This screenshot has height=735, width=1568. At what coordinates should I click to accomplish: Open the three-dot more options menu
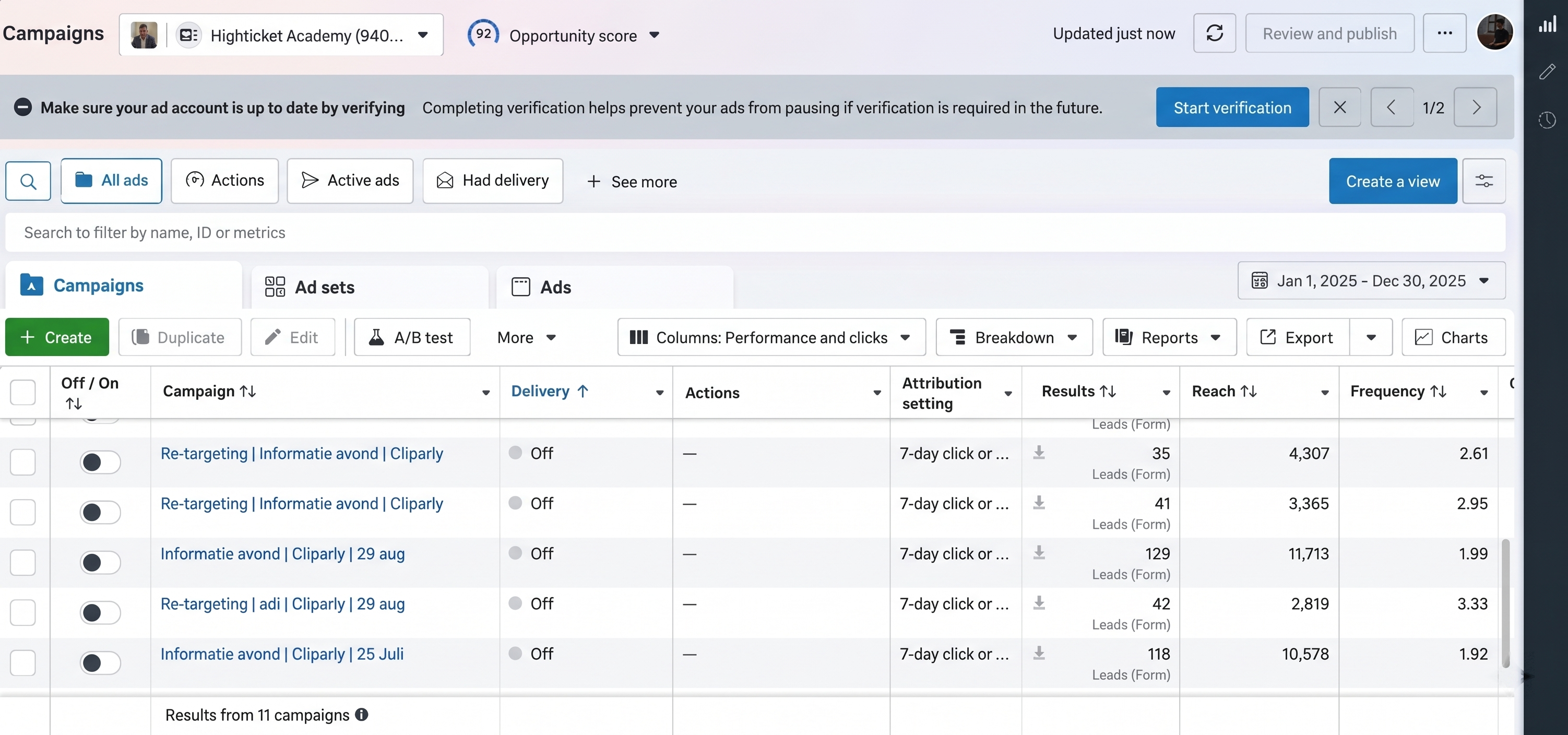point(1444,33)
